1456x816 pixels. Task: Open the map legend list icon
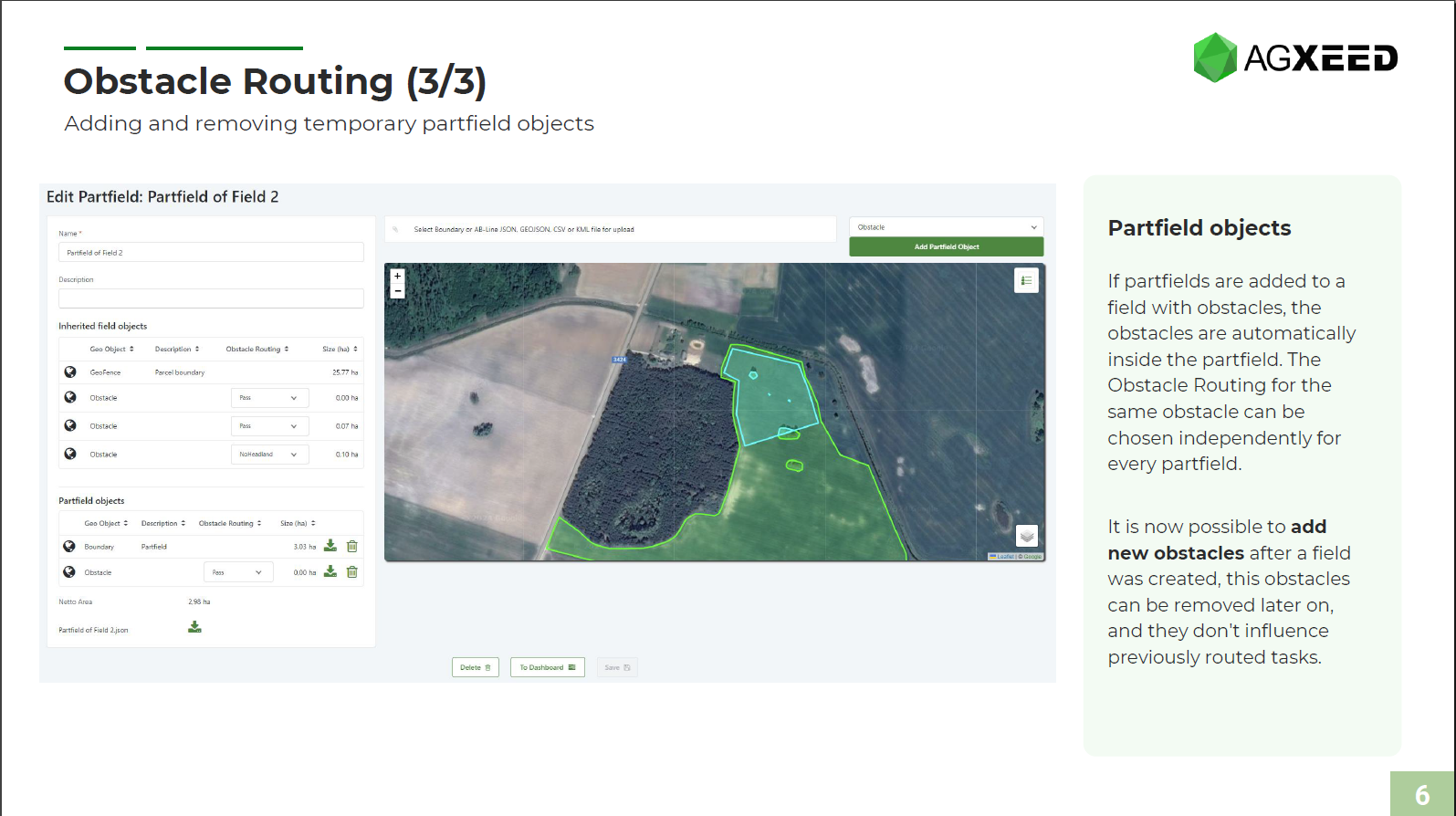[x=1026, y=280]
